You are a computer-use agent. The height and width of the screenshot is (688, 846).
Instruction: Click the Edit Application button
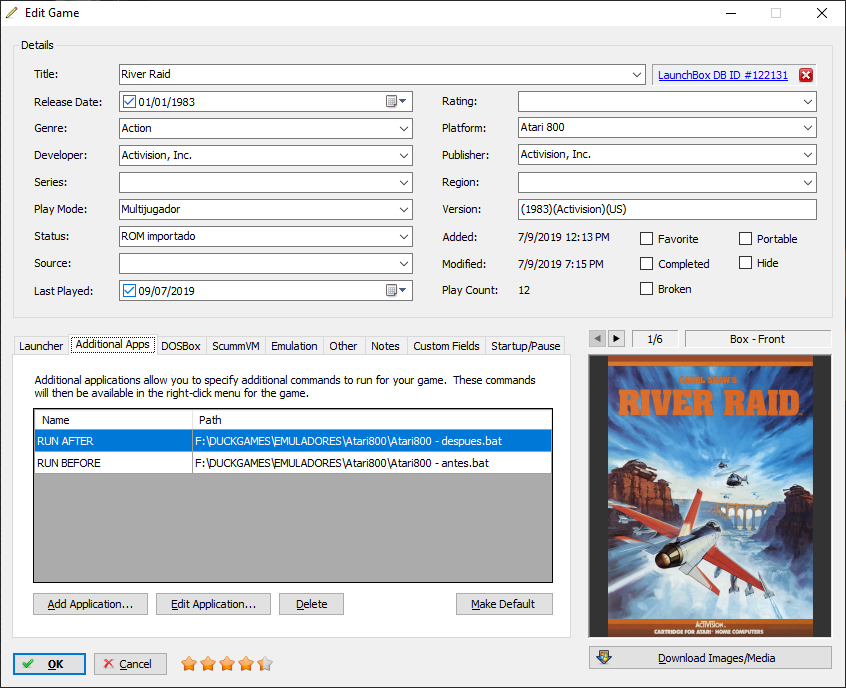tap(213, 604)
